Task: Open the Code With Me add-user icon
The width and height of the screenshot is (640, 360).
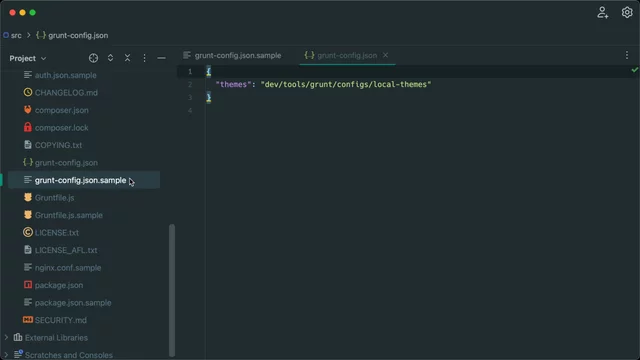Action: coord(602,13)
